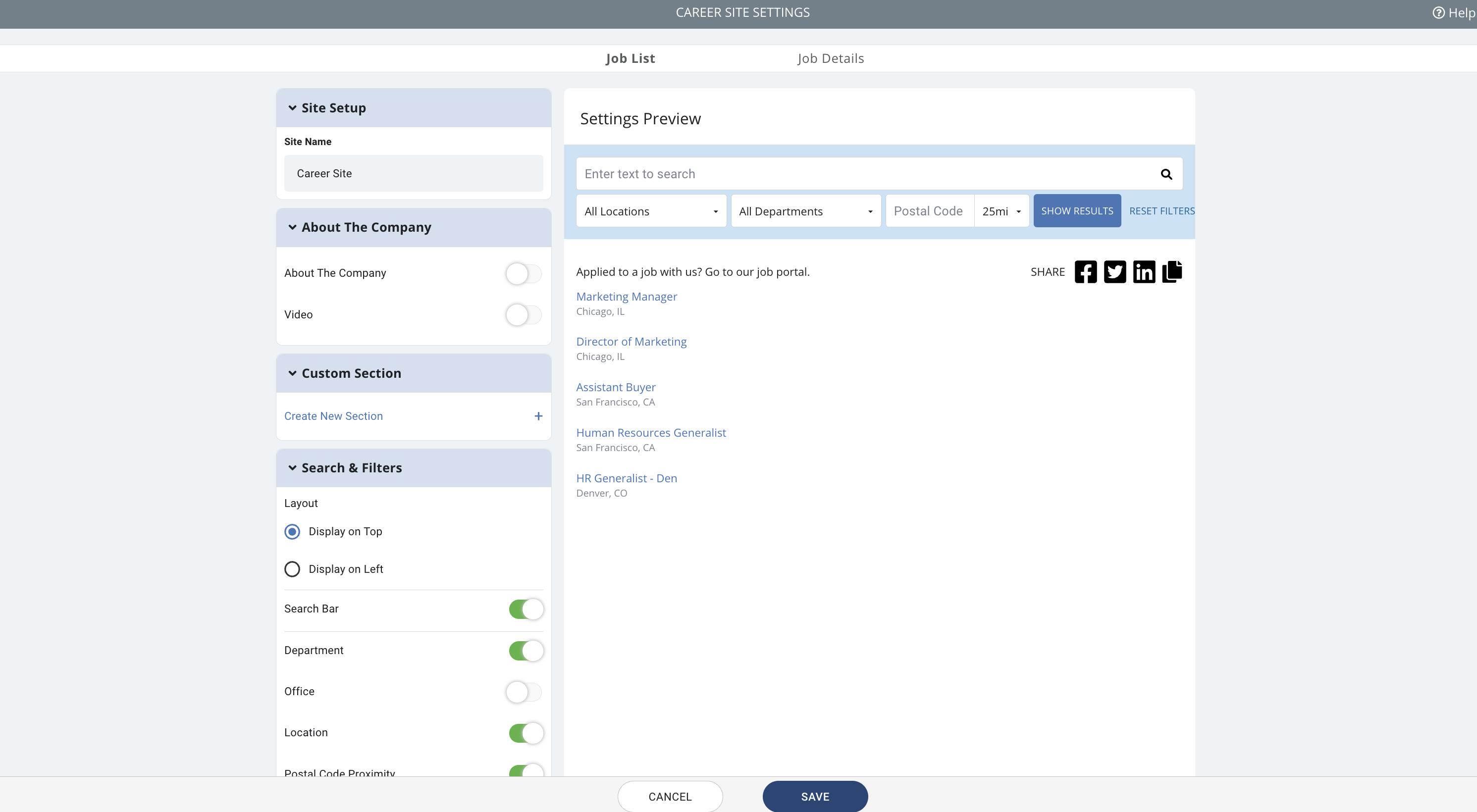Share via the Facebook icon
Image resolution: width=1477 pixels, height=812 pixels.
pyautogui.click(x=1085, y=272)
